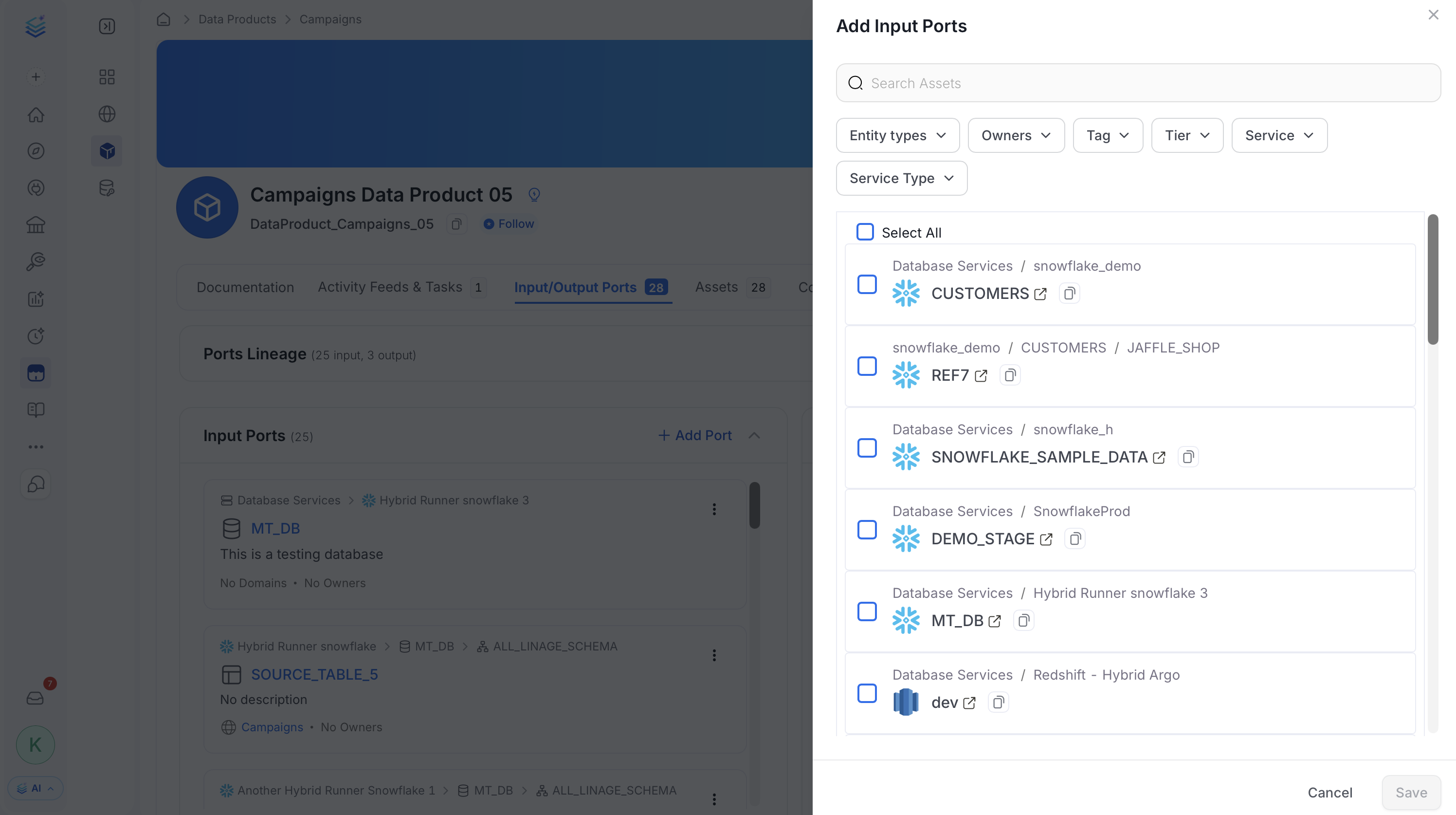Image resolution: width=1456 pixels, height=815 pixels.
Task: Open SNOWFLAKE_SAMPLE_DATA in new tab icon
Action: (x=1159, y=458)
